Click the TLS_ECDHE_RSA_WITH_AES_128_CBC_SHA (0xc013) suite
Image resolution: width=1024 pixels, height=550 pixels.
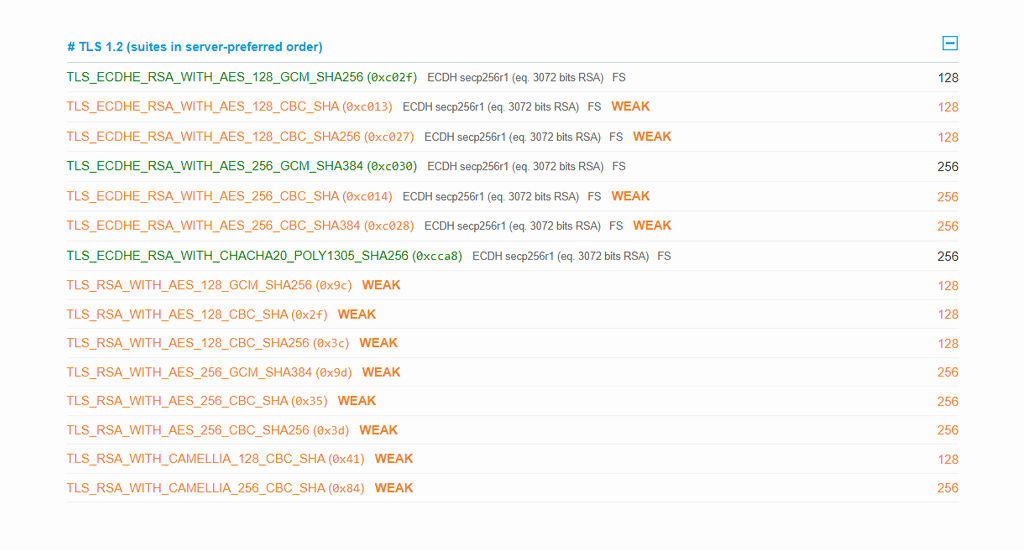tap(229, 106)
